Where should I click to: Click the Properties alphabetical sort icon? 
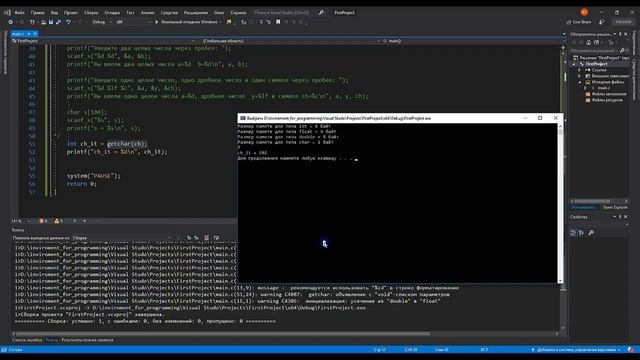click(581, 233)
